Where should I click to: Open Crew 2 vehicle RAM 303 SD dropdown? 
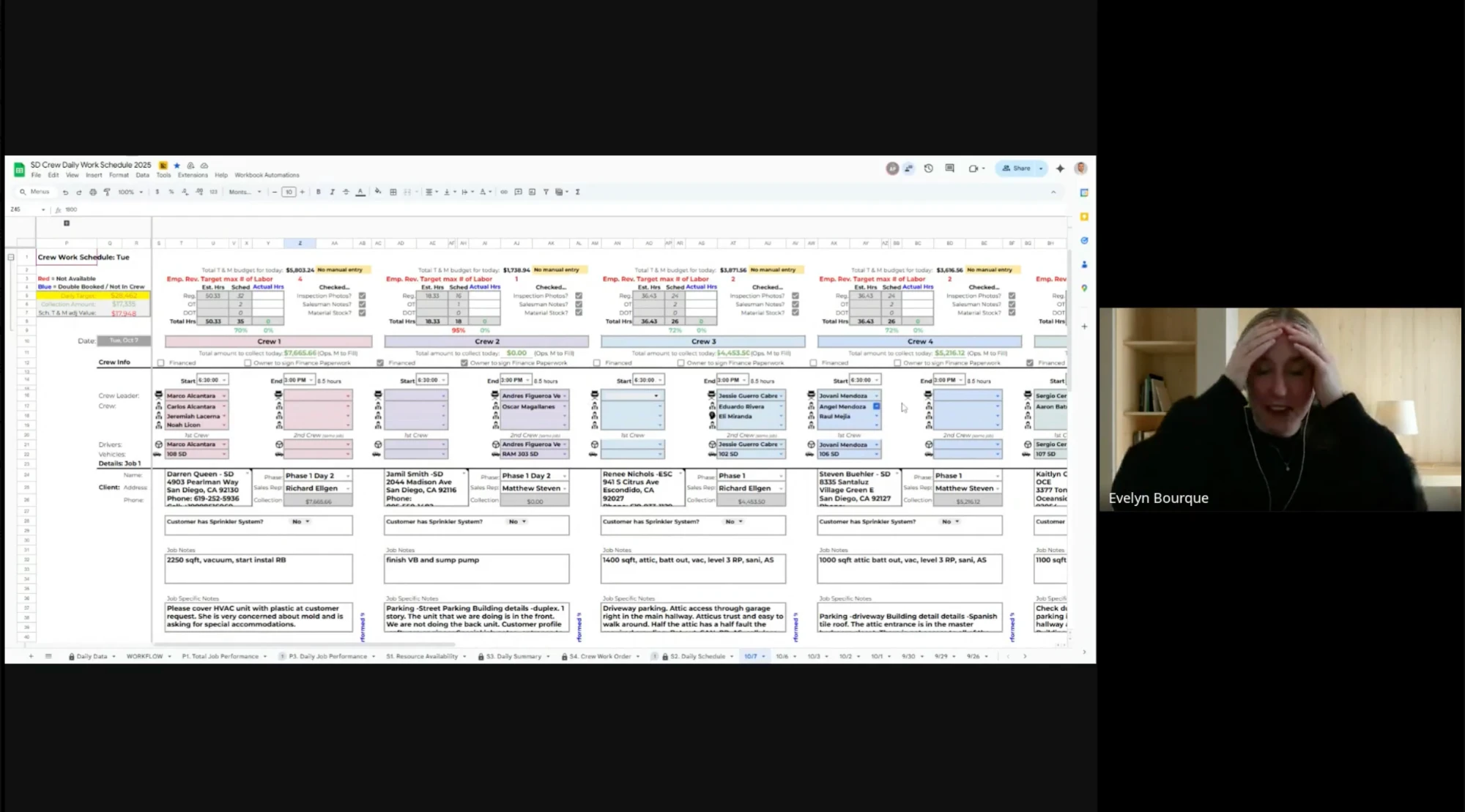coord(565,454)
